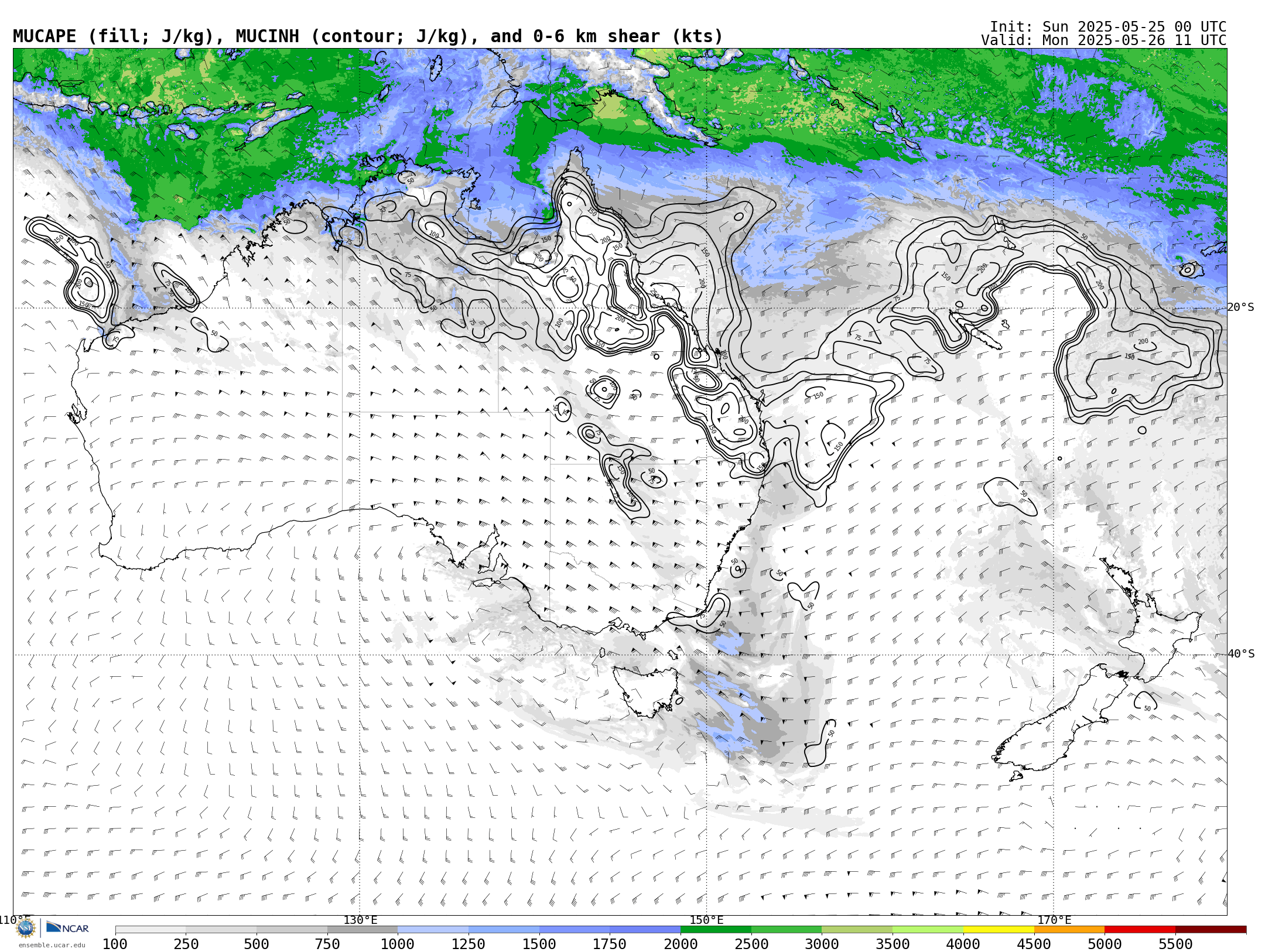The height and width of the screenshot is (952, 1265).
Task: Click the 1500 colorbar tick label
Action: pyautogui.click(x=539, y=944)
